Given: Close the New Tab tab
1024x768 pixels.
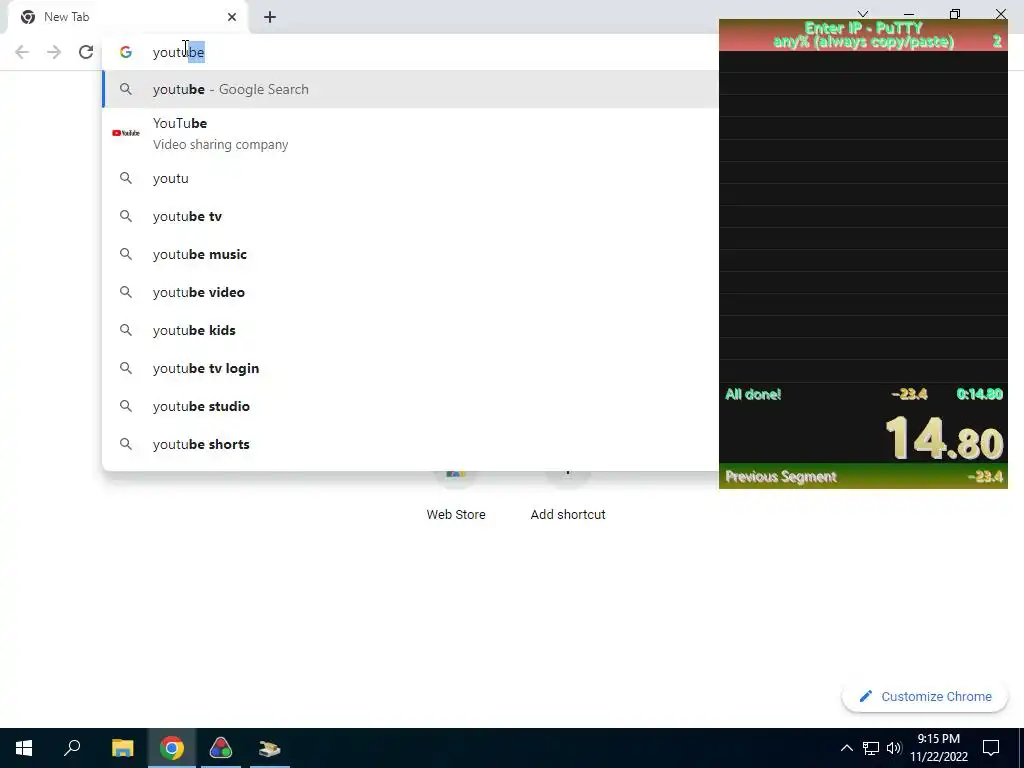Looking at the screenshot, I should pyautogui.click(x=232, y=17).
